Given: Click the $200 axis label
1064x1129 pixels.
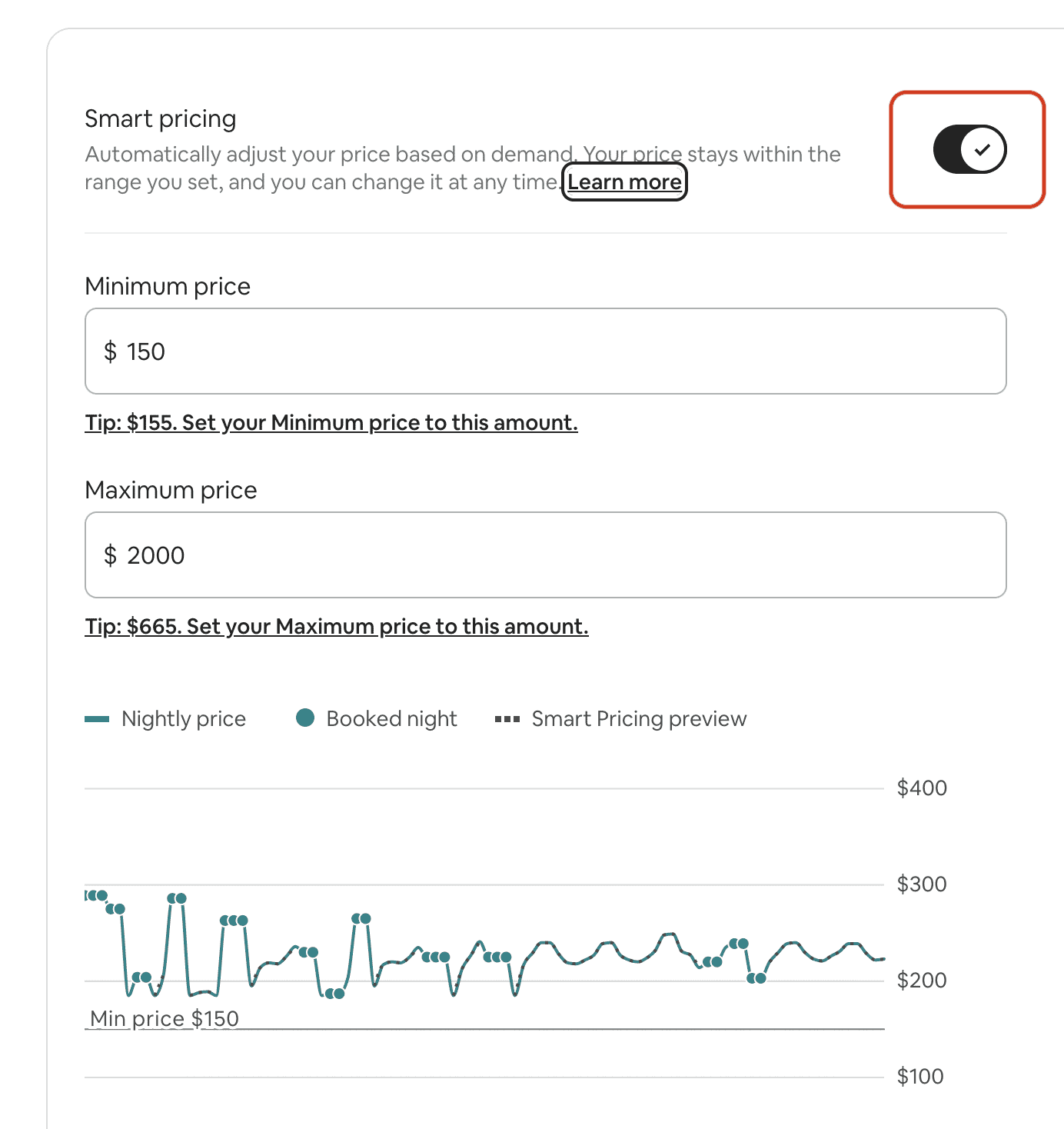Looking at the screenshot, I should point(922,980).
